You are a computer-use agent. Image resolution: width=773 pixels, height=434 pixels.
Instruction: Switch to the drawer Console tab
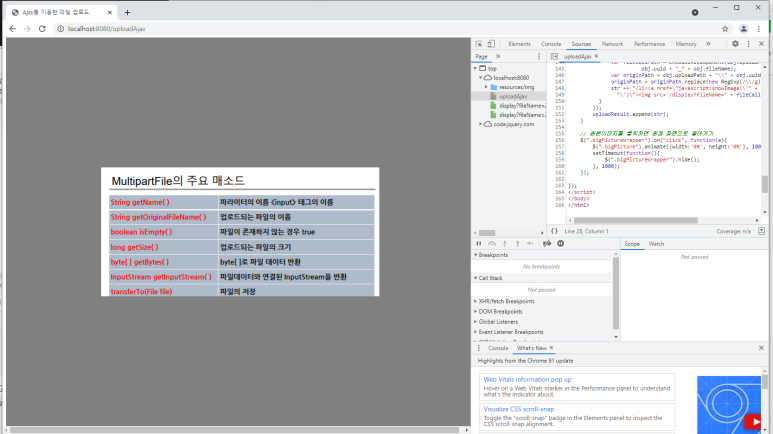tap(498, 348)
